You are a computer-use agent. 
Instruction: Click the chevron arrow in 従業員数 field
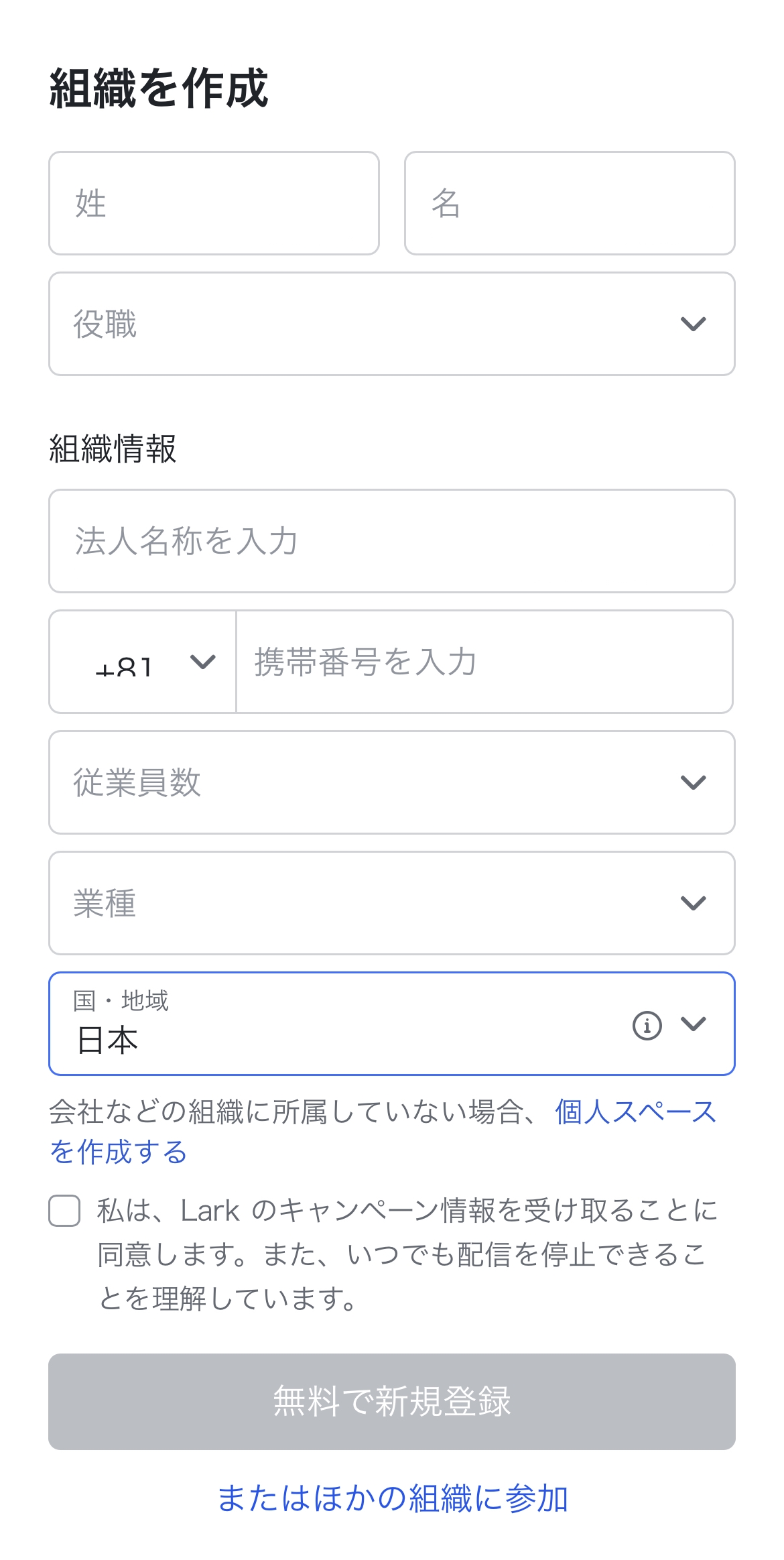point(693,782)
